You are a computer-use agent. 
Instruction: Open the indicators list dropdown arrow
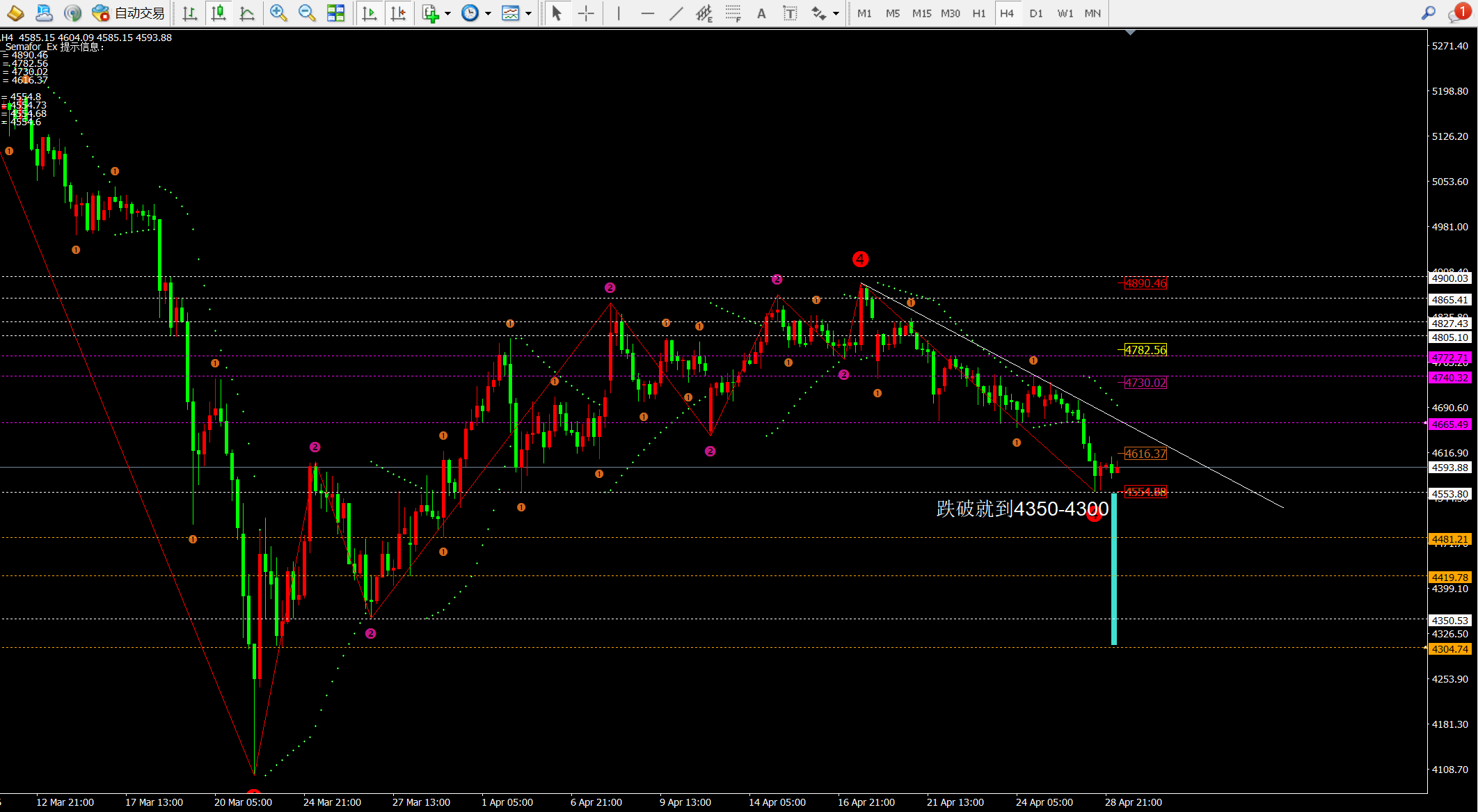[447, 13]
